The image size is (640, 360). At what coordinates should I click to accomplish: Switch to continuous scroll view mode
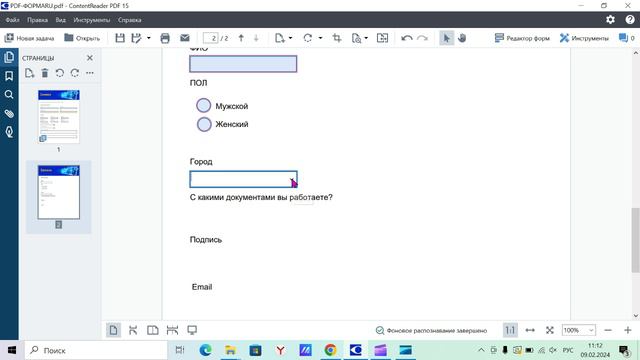pos(133,330)
